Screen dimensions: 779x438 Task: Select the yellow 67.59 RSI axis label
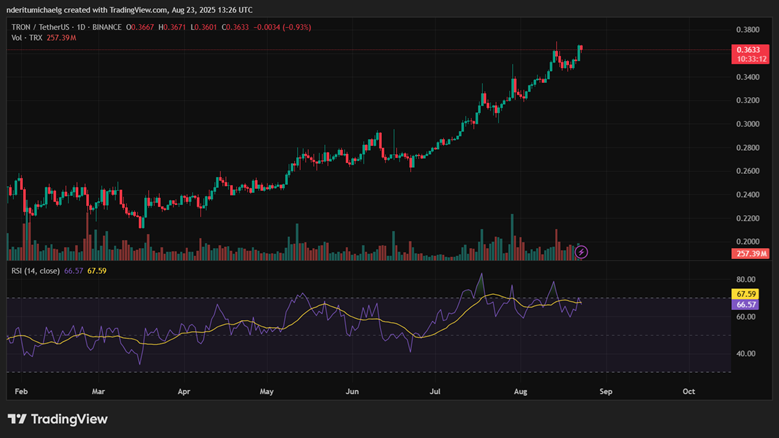click(746, 294)
